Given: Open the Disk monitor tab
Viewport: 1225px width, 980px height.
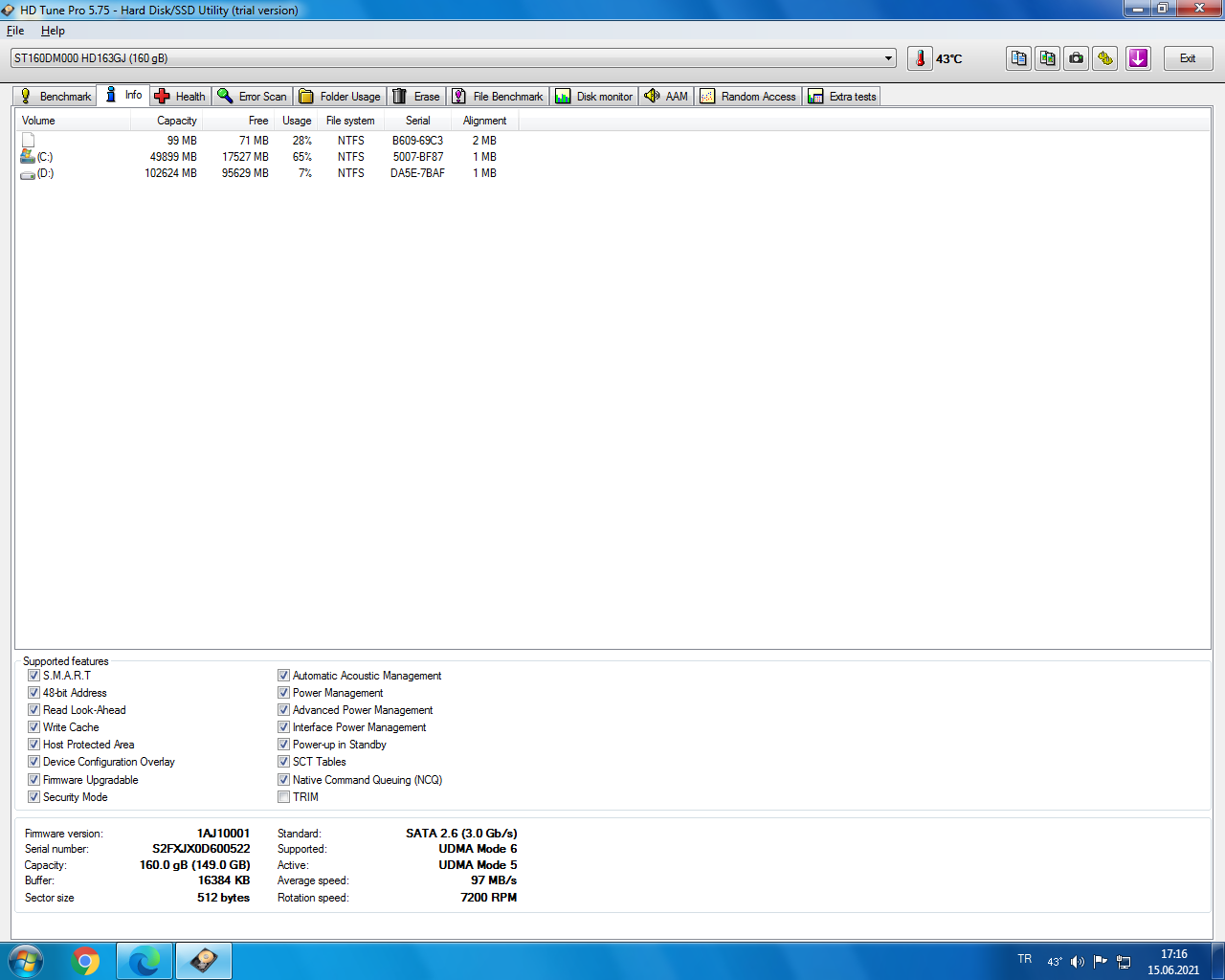Looking at the screenshot, I should 594,97.
